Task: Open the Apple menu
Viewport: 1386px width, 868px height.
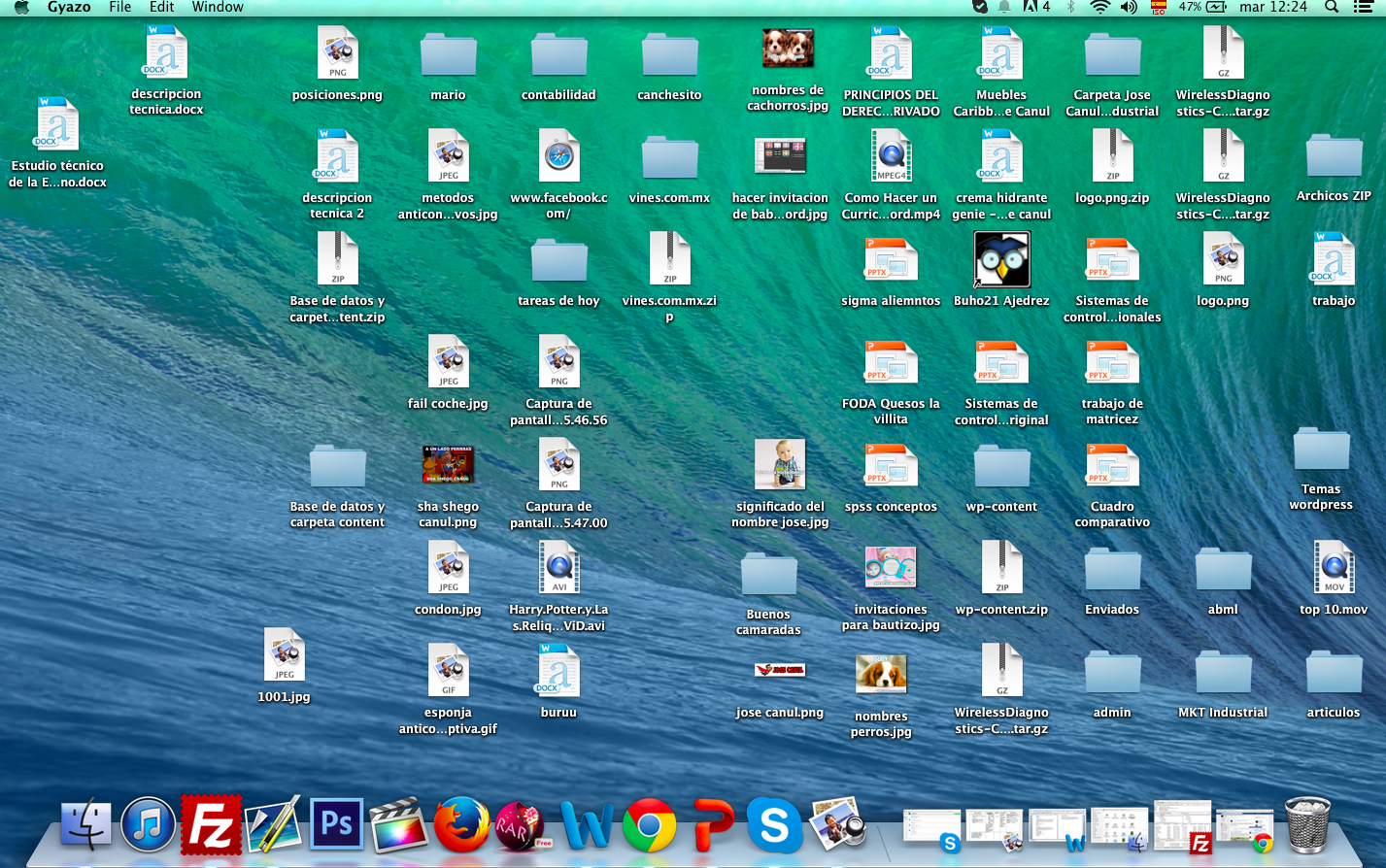Action: point(21,7)
